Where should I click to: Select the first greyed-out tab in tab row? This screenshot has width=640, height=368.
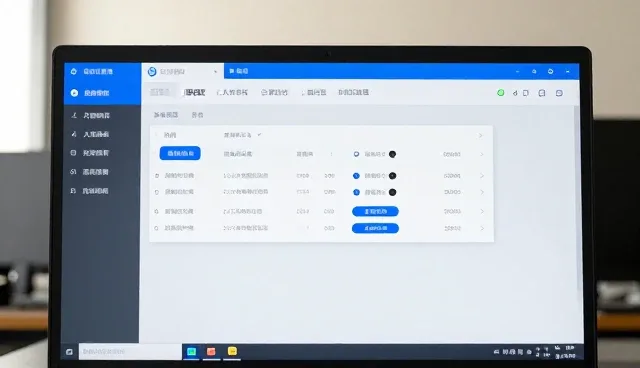(x=160, y=92)
